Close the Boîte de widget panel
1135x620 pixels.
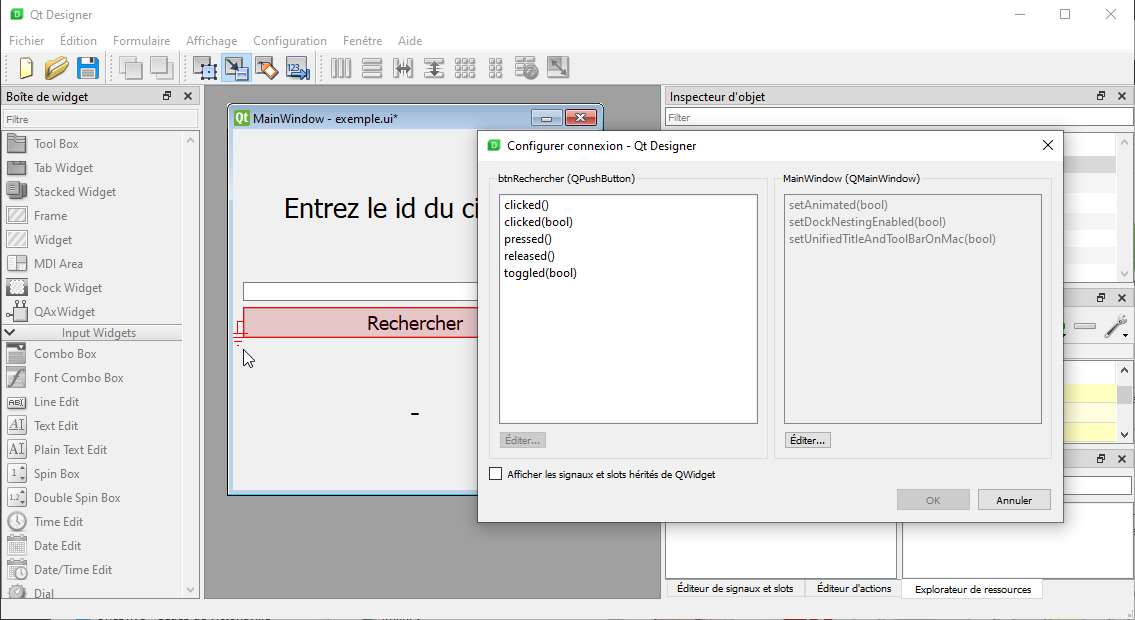tap(188, 96)
